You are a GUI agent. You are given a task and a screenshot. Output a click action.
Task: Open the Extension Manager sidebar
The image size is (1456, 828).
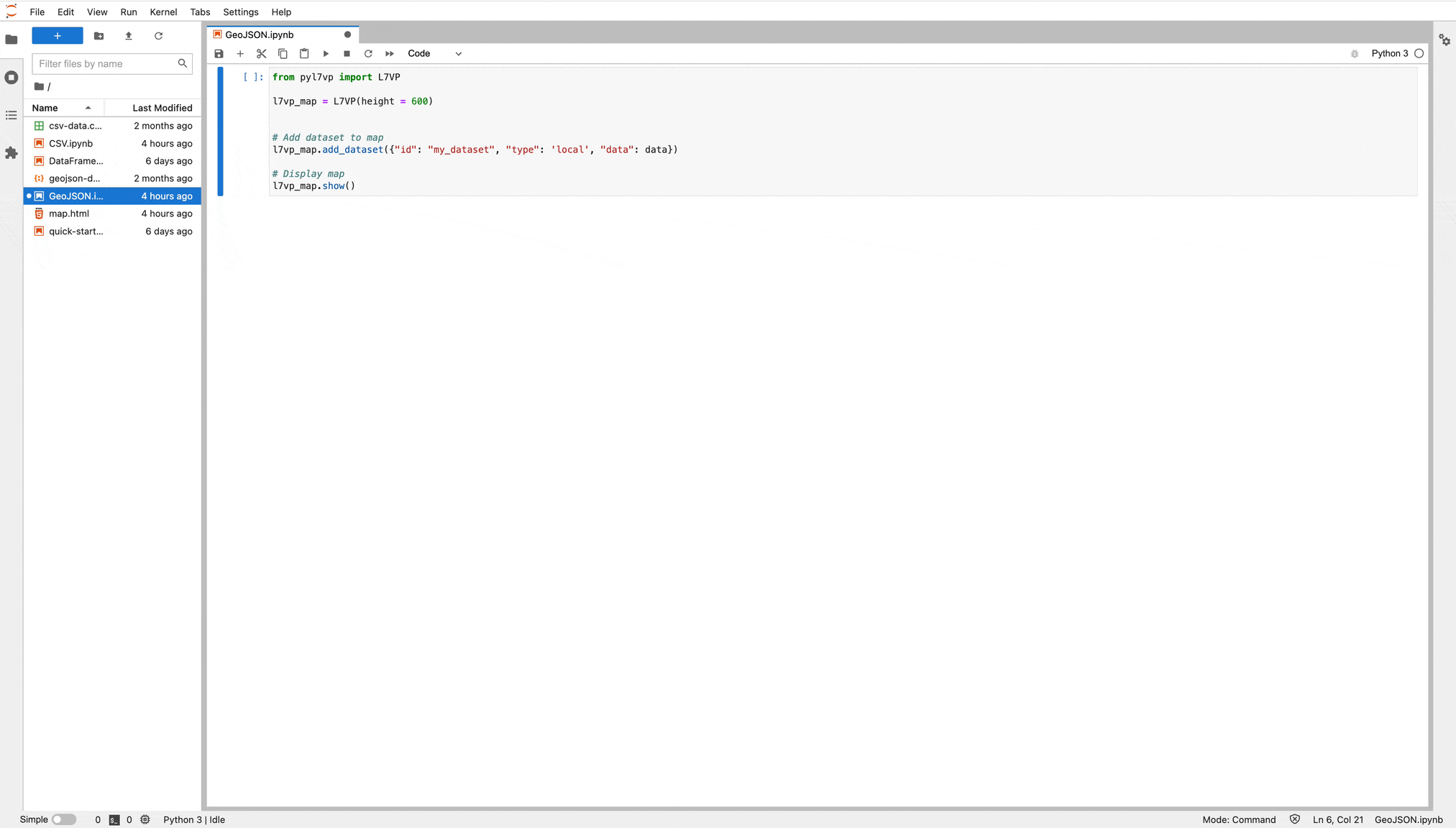[12, 152]
